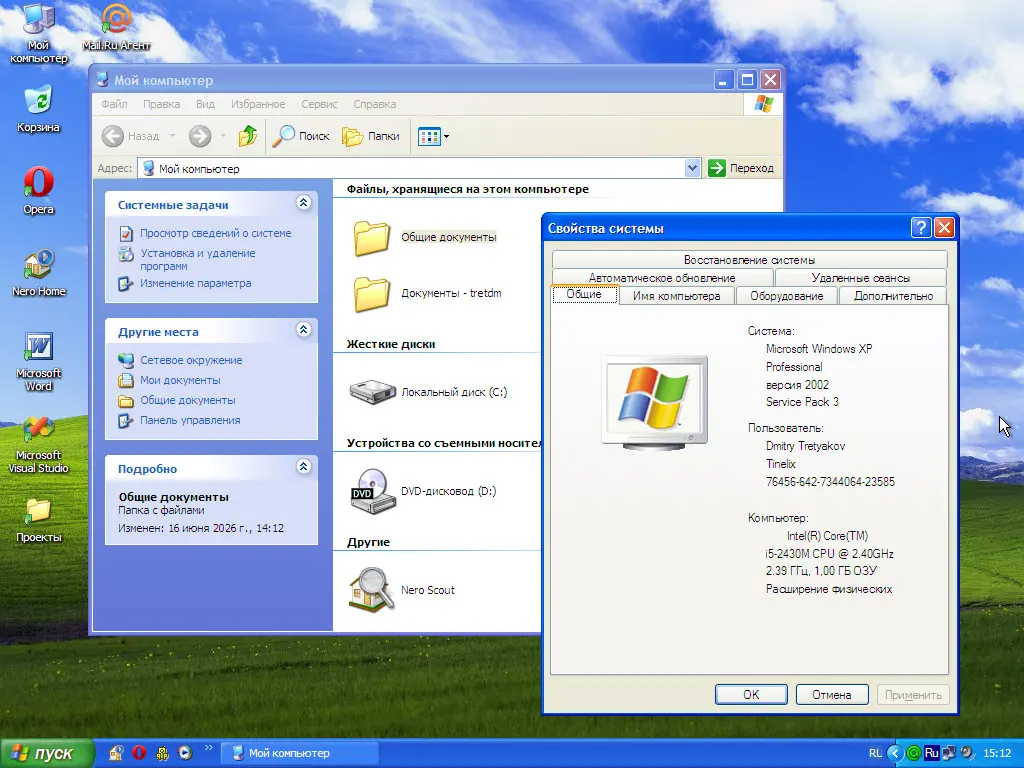Select the Microsoft Word desktop icon

click(39, 361)
